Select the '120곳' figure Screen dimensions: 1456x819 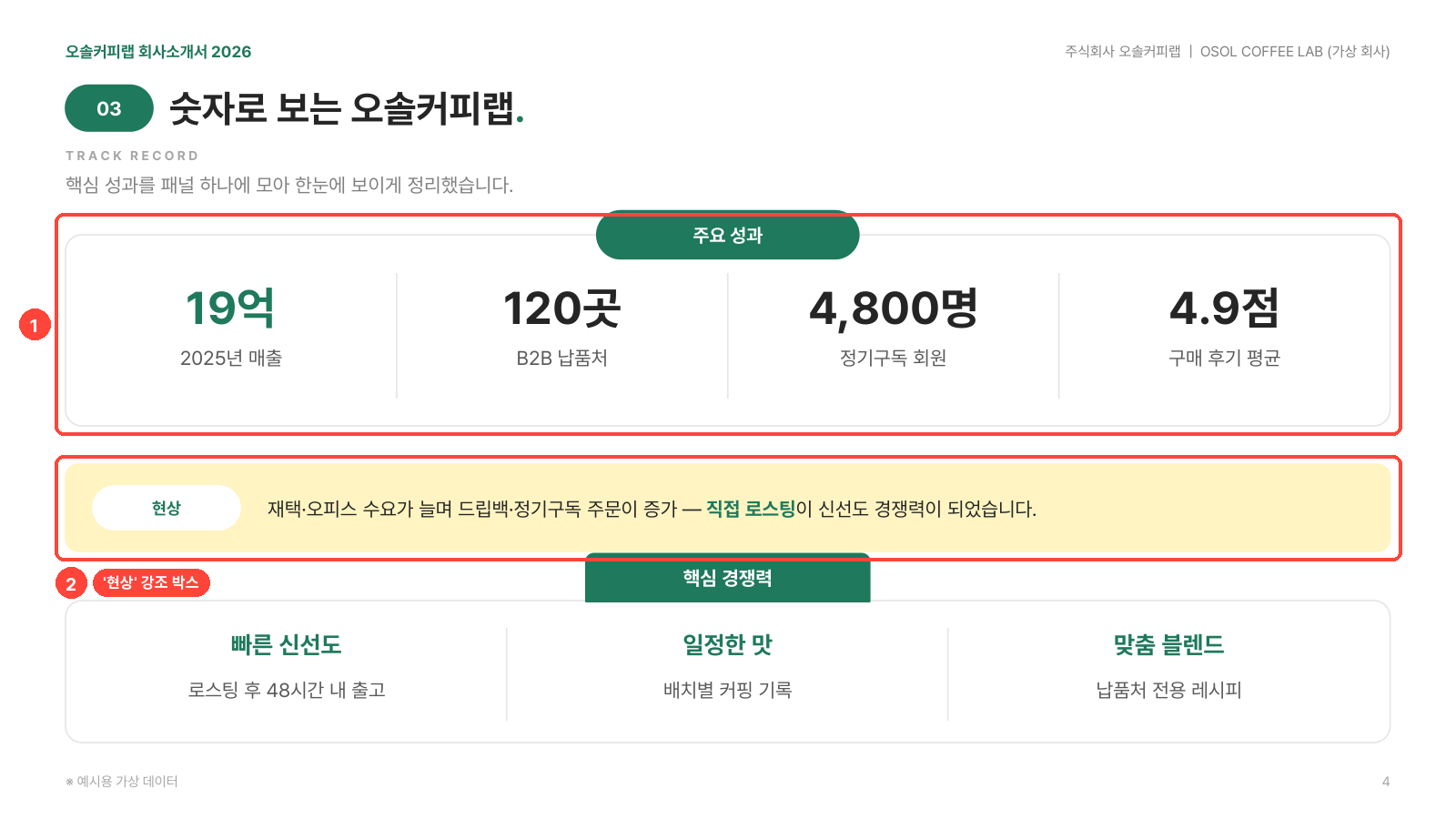coord(562,308)
